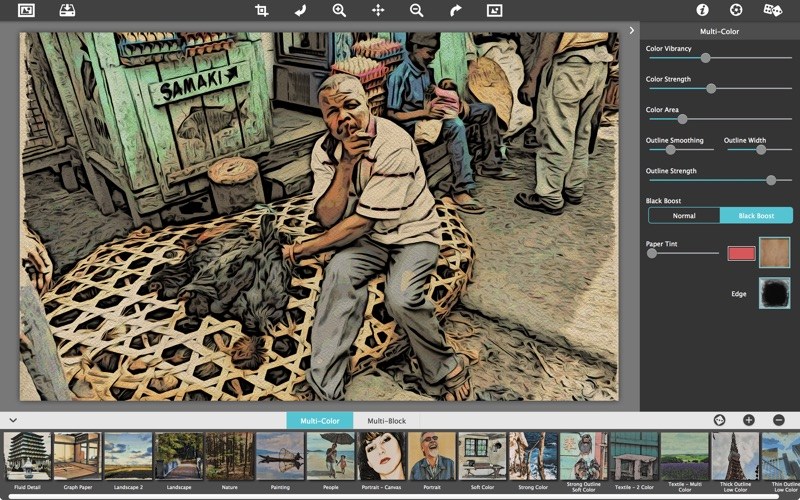Open the paper texture picker
The image size is (800, 500).
(x=774, y=253)
